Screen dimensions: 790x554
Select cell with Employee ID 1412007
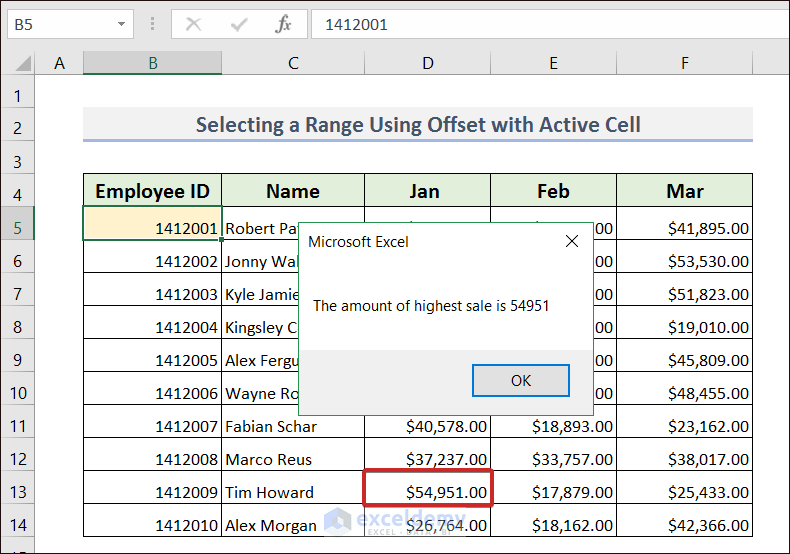coord(153,422)
